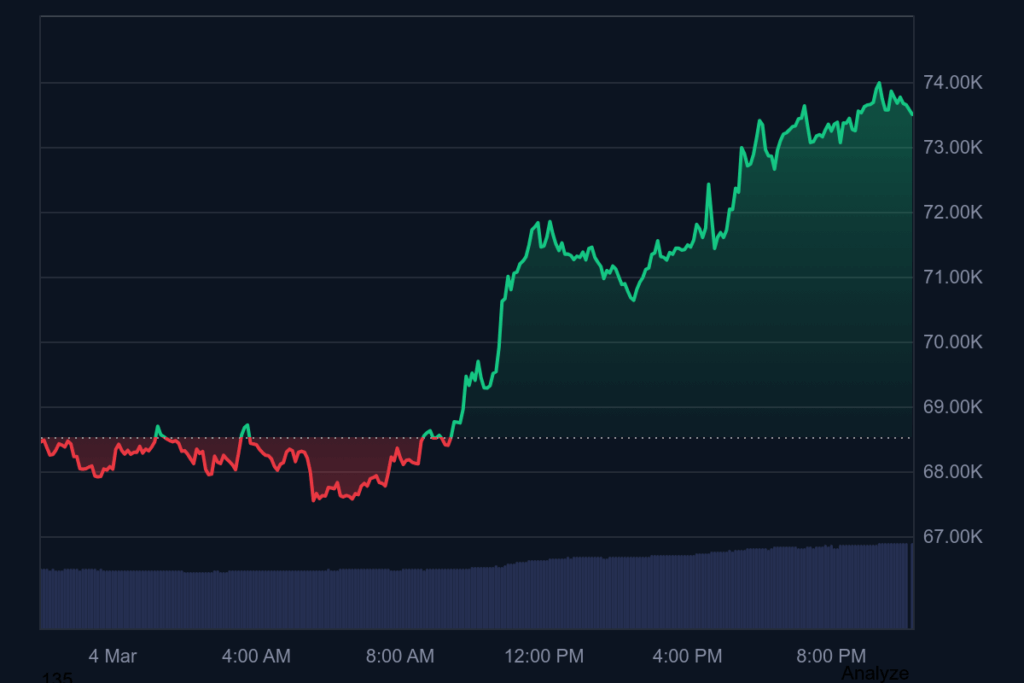Inspect the highest green peak at 74.00K

click(879, 84)
